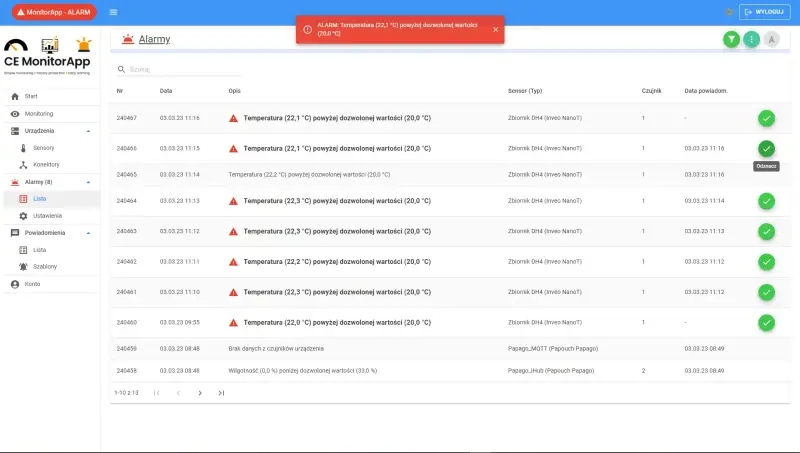Image resolution: width=800 pixels, height=453 pixels.
Task: Click the grey round A button
Action: click(x=771, y=39)
